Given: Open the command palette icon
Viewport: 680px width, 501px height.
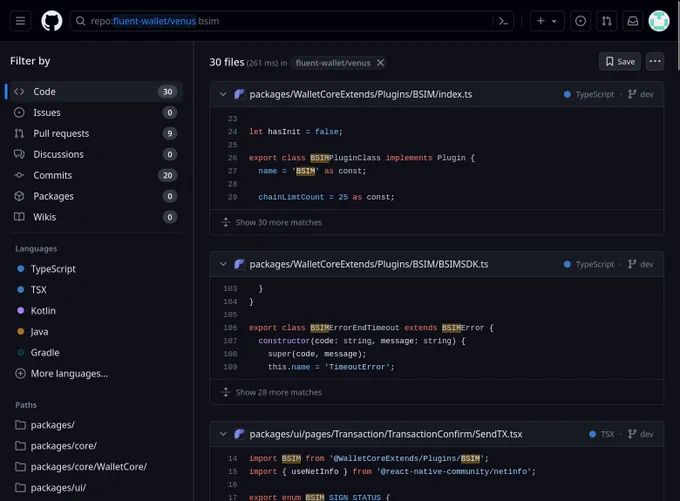Looking at the screenshot, I should pos(503,21).
